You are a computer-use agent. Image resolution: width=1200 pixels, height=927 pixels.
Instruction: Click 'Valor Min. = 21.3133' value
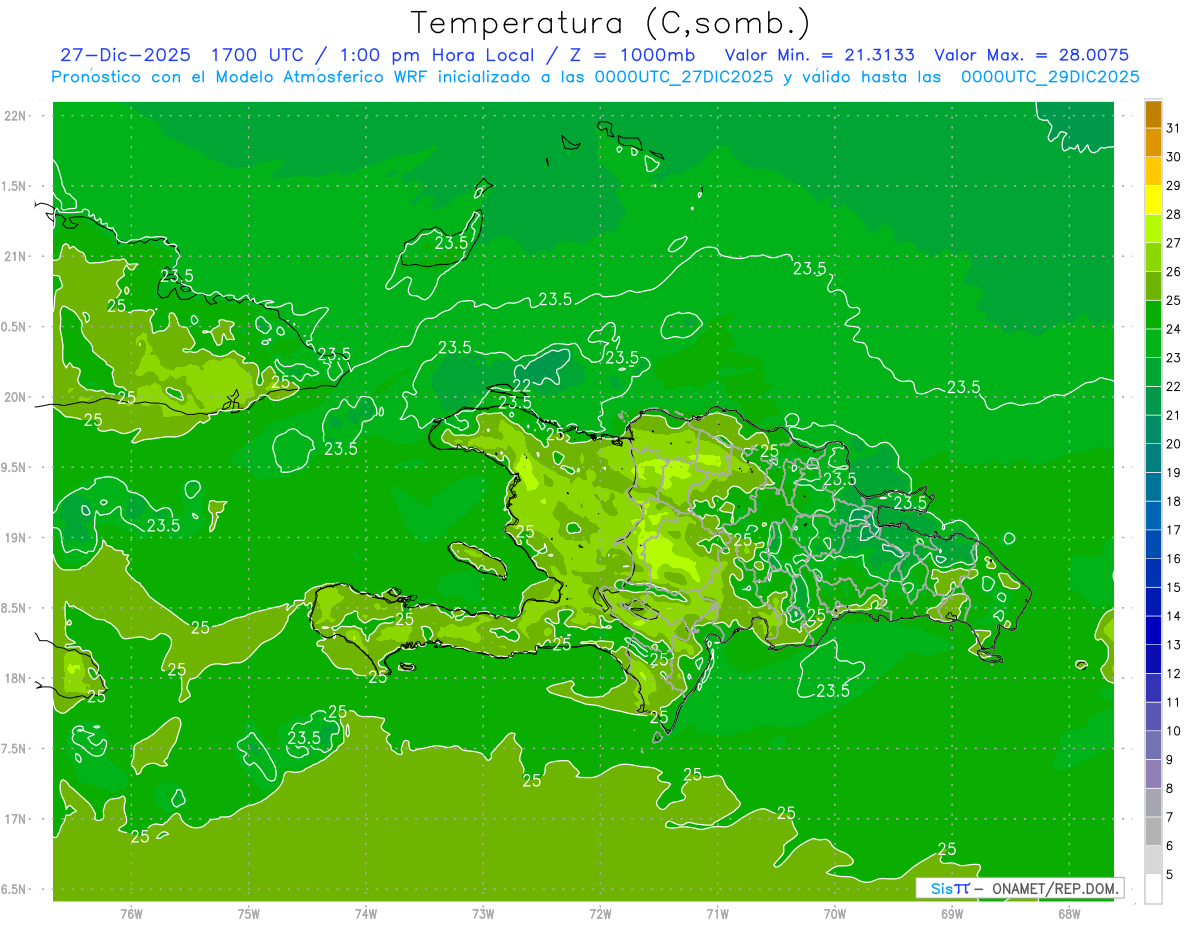819,55
